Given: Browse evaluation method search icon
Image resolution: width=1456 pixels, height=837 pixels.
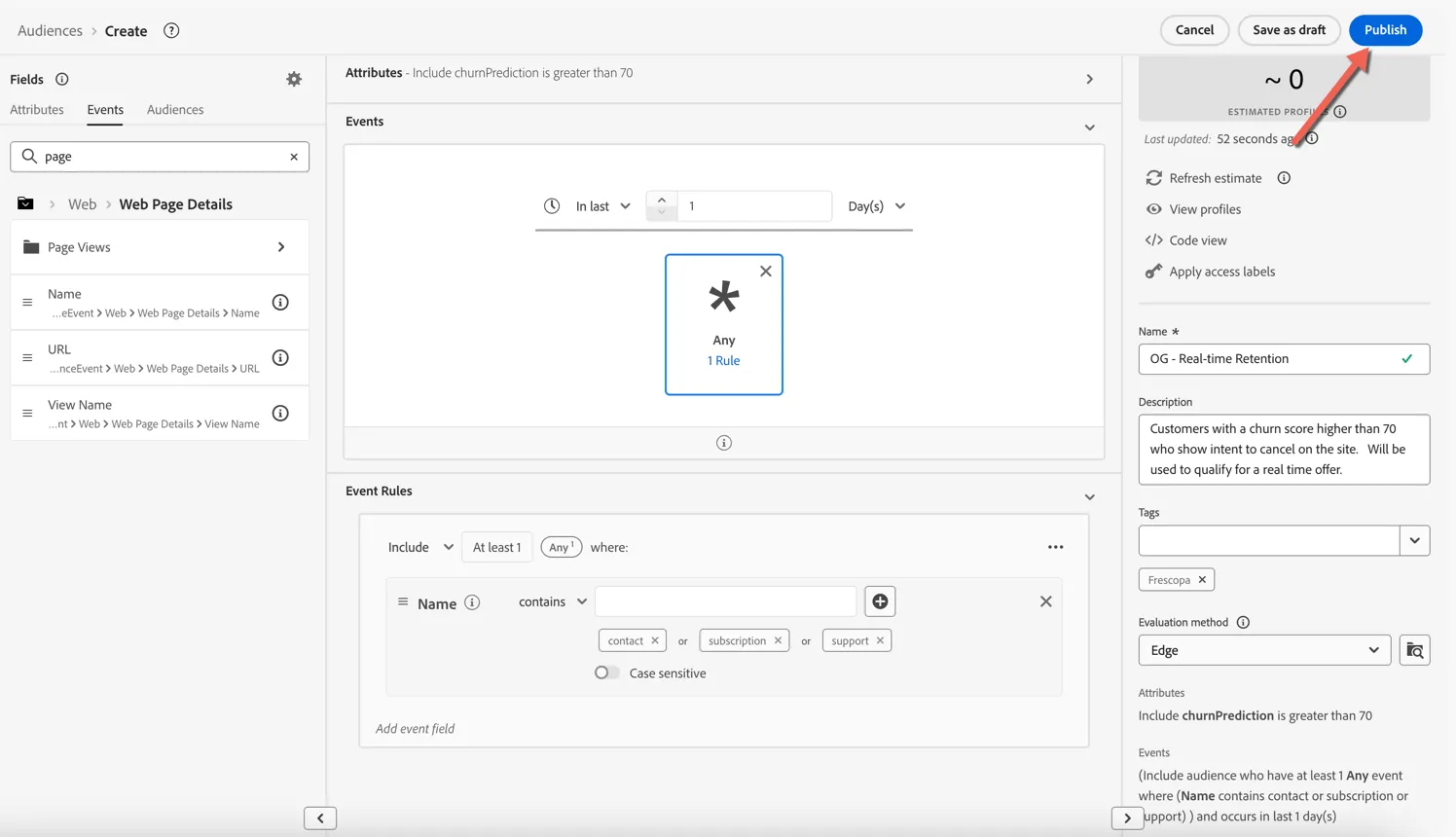Looking at the screenshot, I should [1415, 650].
